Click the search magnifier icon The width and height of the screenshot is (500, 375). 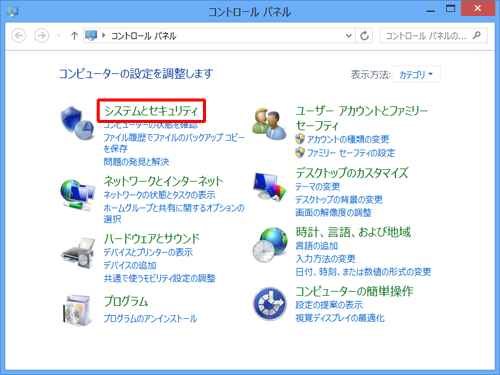[x=477, y=35]
